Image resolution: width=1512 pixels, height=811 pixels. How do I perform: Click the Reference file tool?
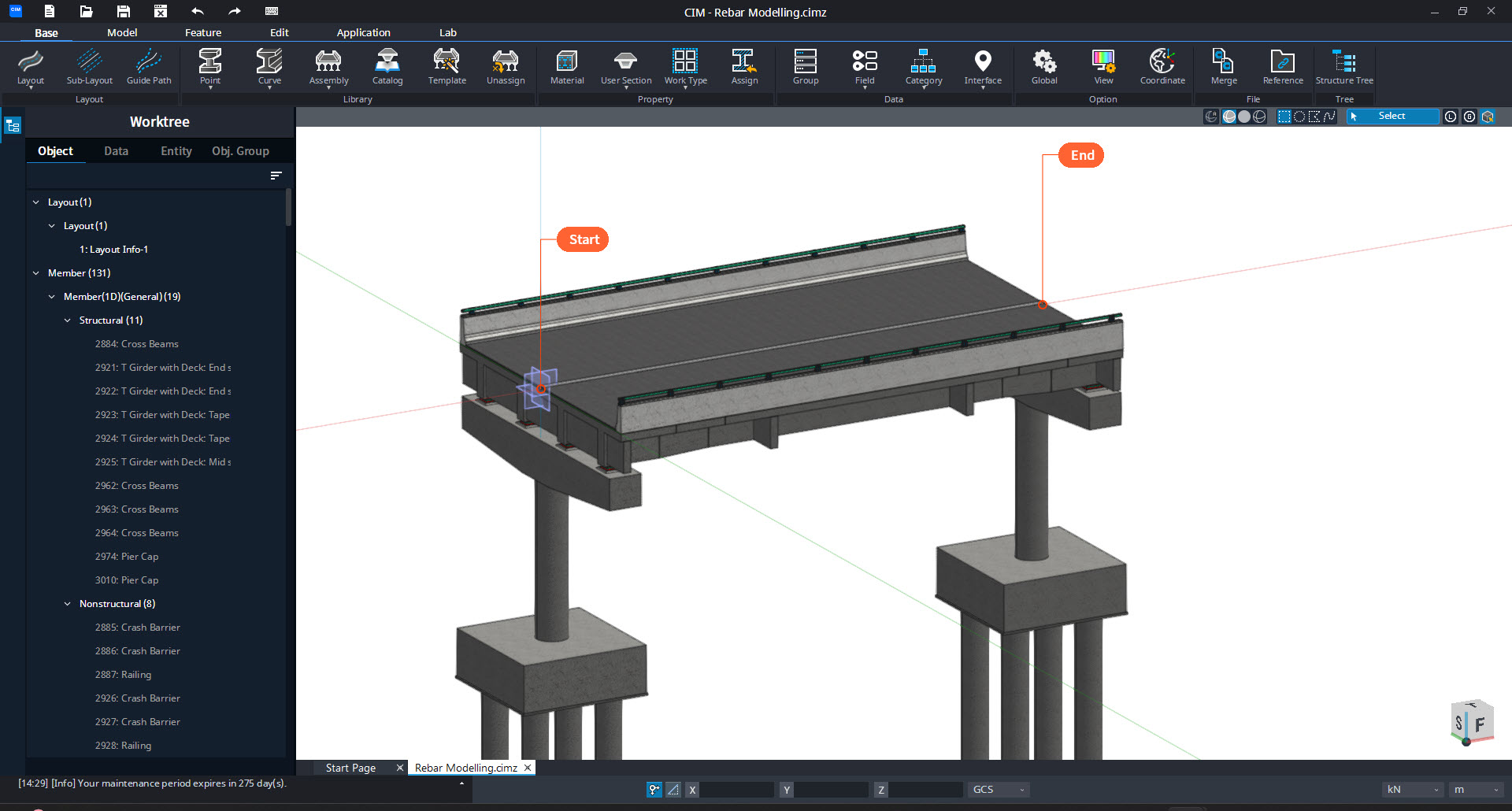click(x=1283, y=68)
